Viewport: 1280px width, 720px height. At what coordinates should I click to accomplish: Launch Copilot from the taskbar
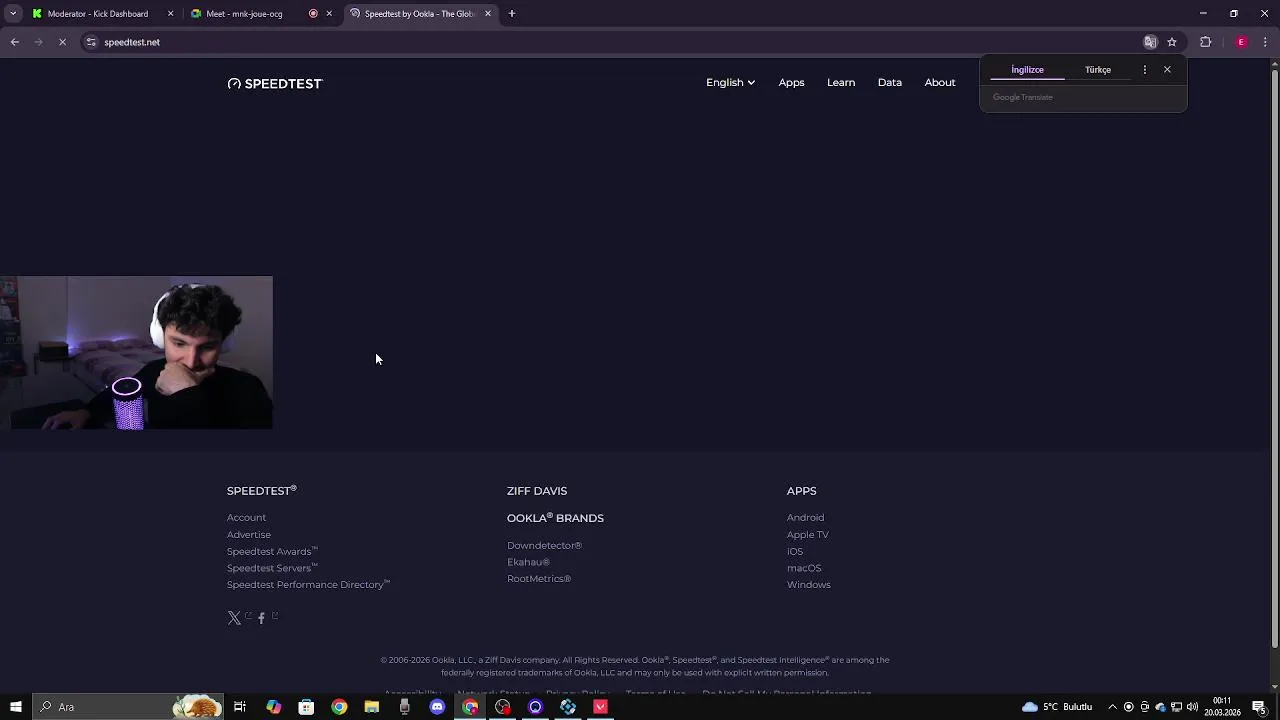coord(273,707)
